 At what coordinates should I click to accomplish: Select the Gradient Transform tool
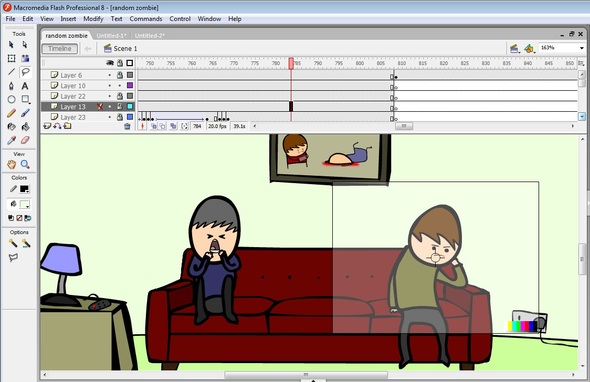tap(25, 58)
